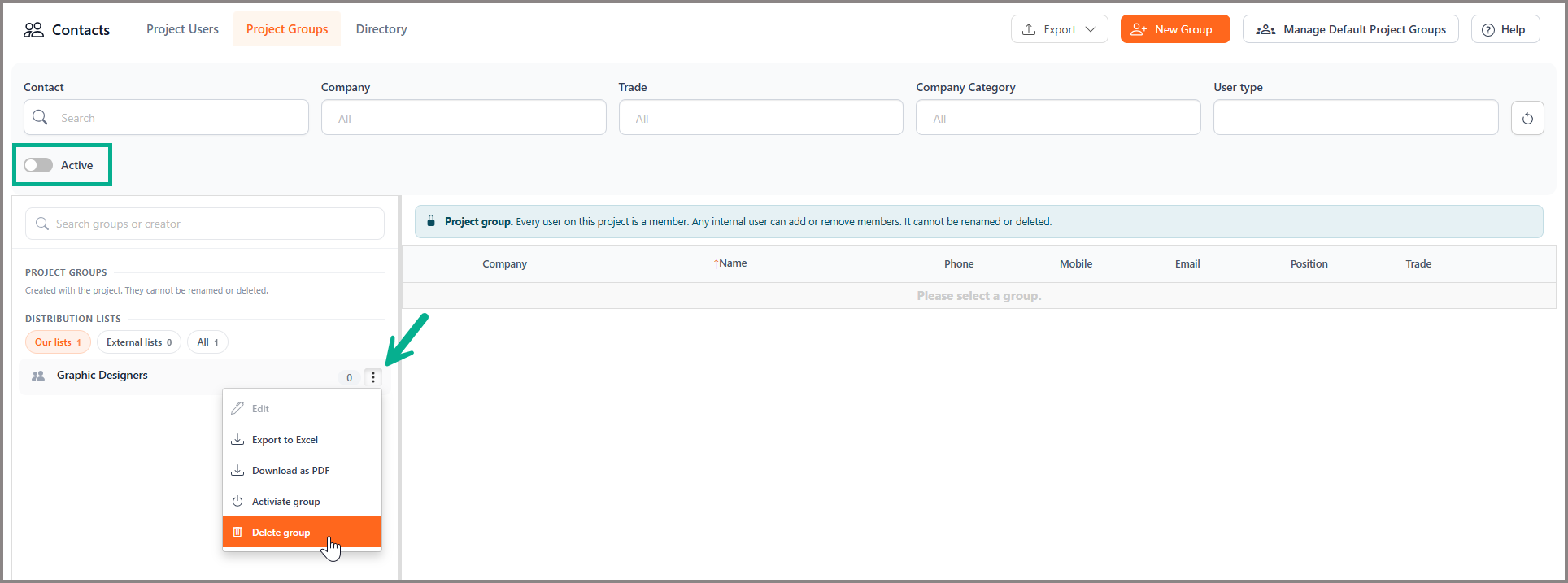Select the External lists filter chip
Image resolution: width=1568 pixels, height=583 pixels.
[139, 342]
